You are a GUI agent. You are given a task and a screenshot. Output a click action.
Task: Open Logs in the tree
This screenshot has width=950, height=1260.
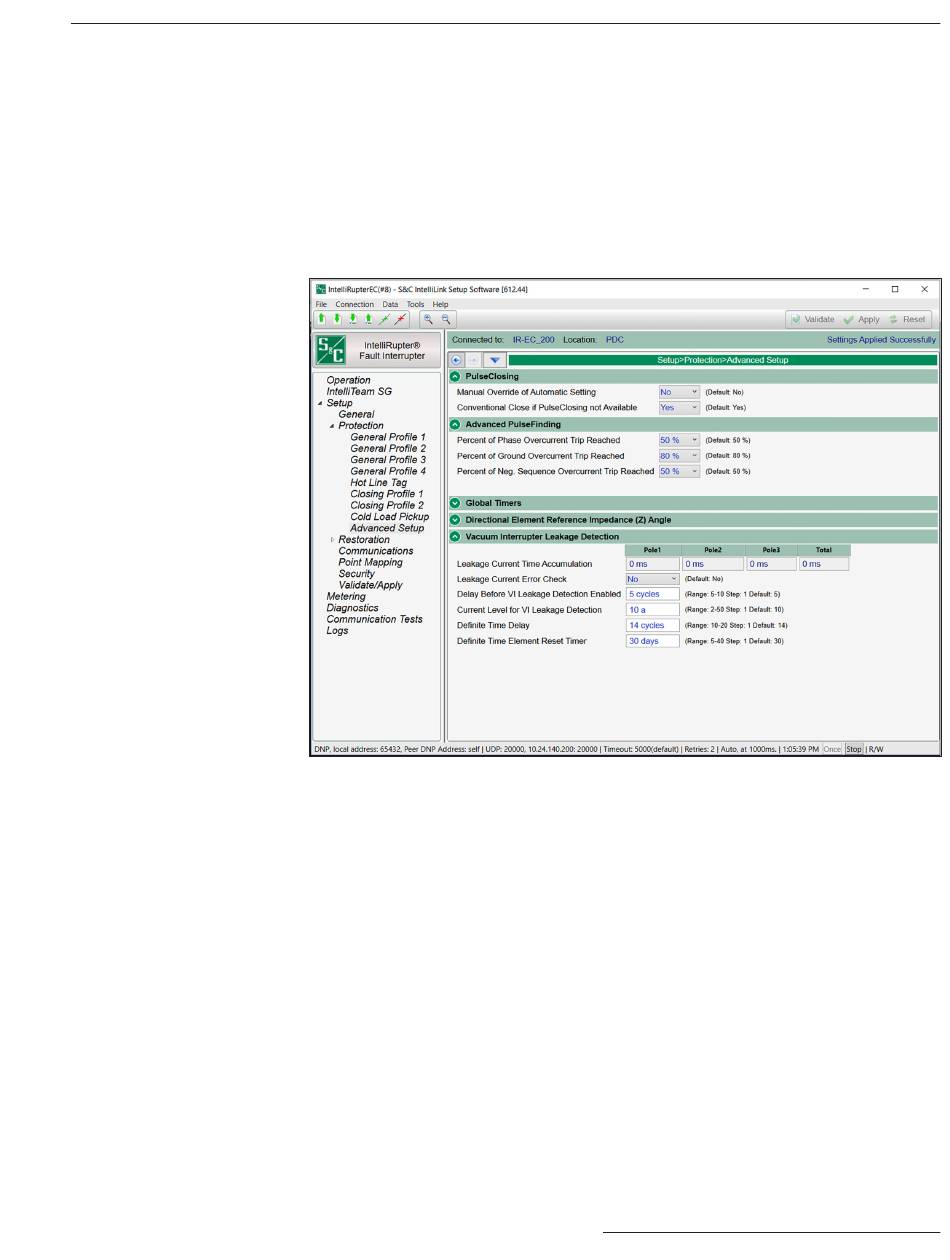(x=337, y=631)
